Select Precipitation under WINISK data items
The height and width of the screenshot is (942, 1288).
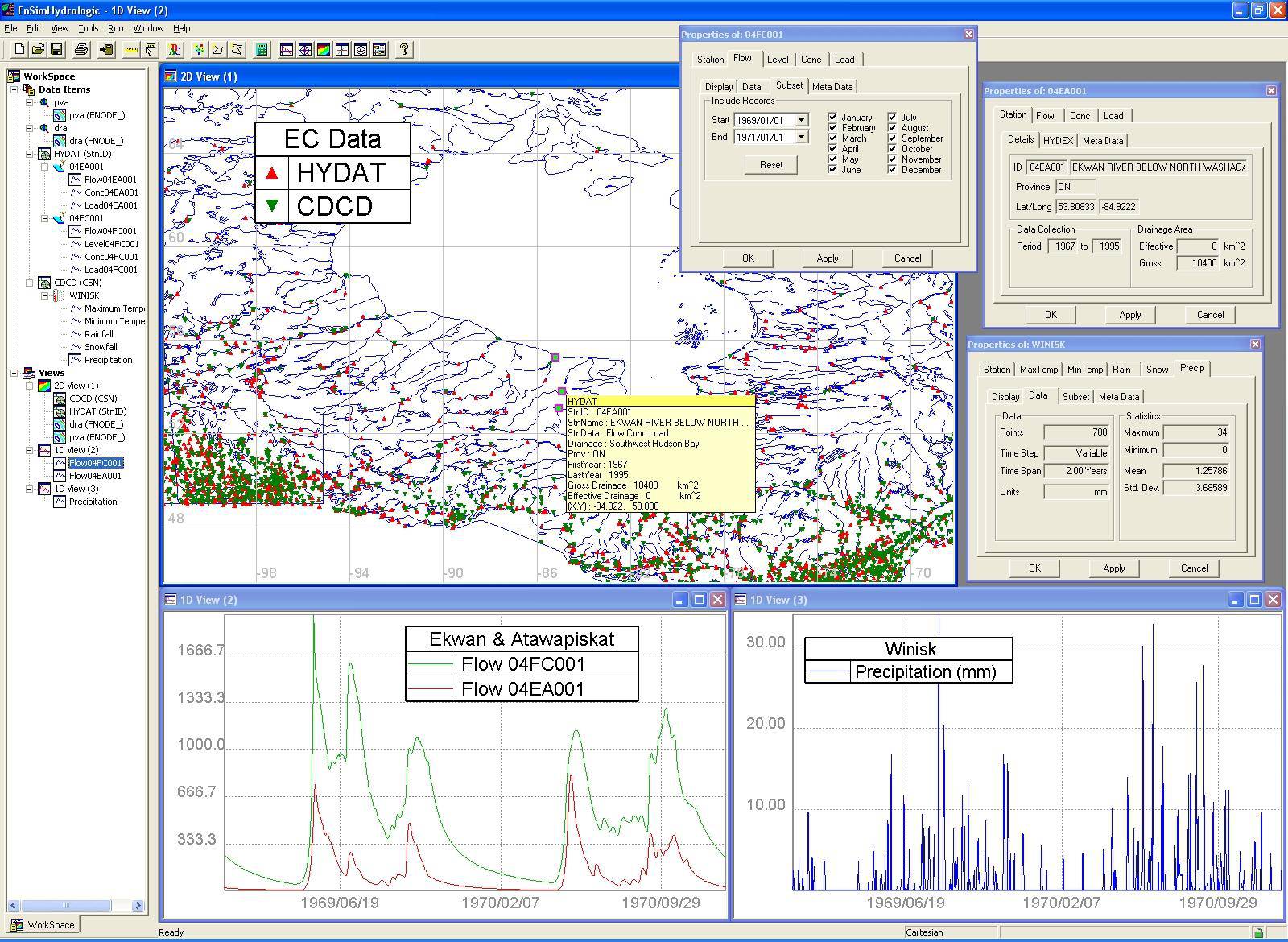[x=108, y=360]
